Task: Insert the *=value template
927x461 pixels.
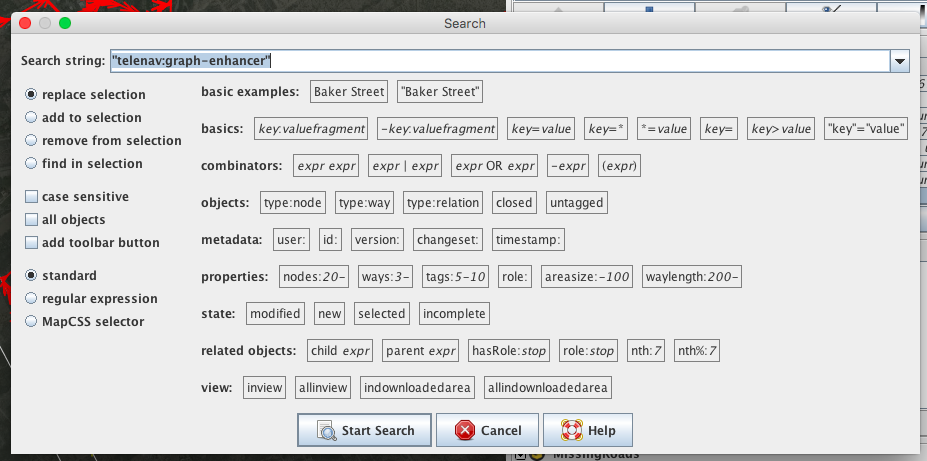Action: click(664, 129)
